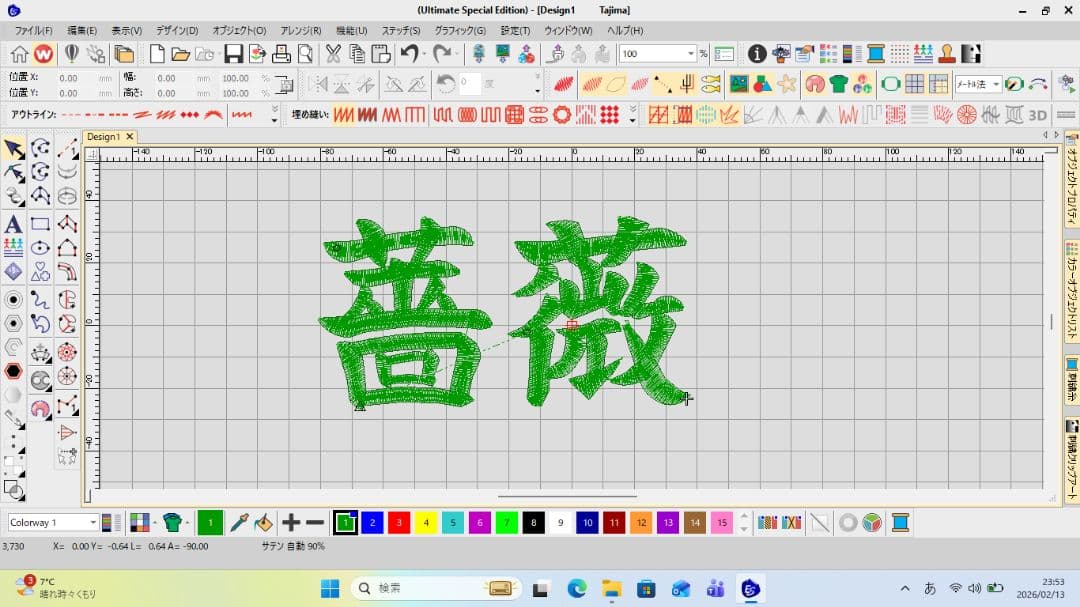
Task: Activate the eyedropper tool near the palette
Action: (x=238, y=523)
